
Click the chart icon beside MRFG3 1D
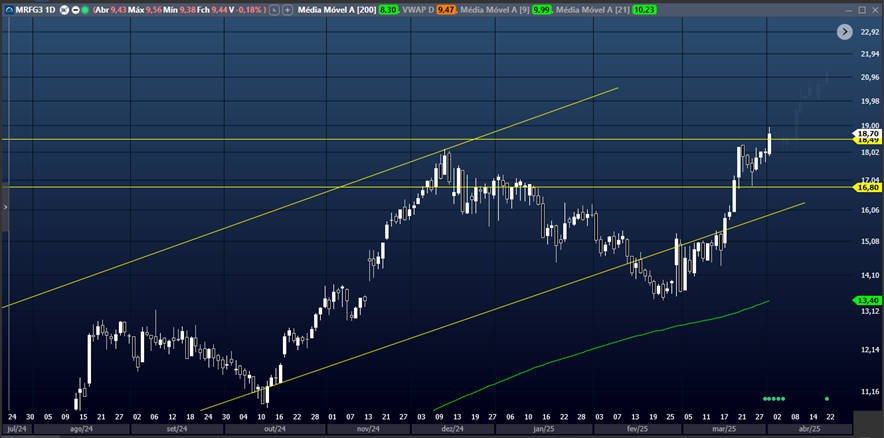(x=8, y=8)
